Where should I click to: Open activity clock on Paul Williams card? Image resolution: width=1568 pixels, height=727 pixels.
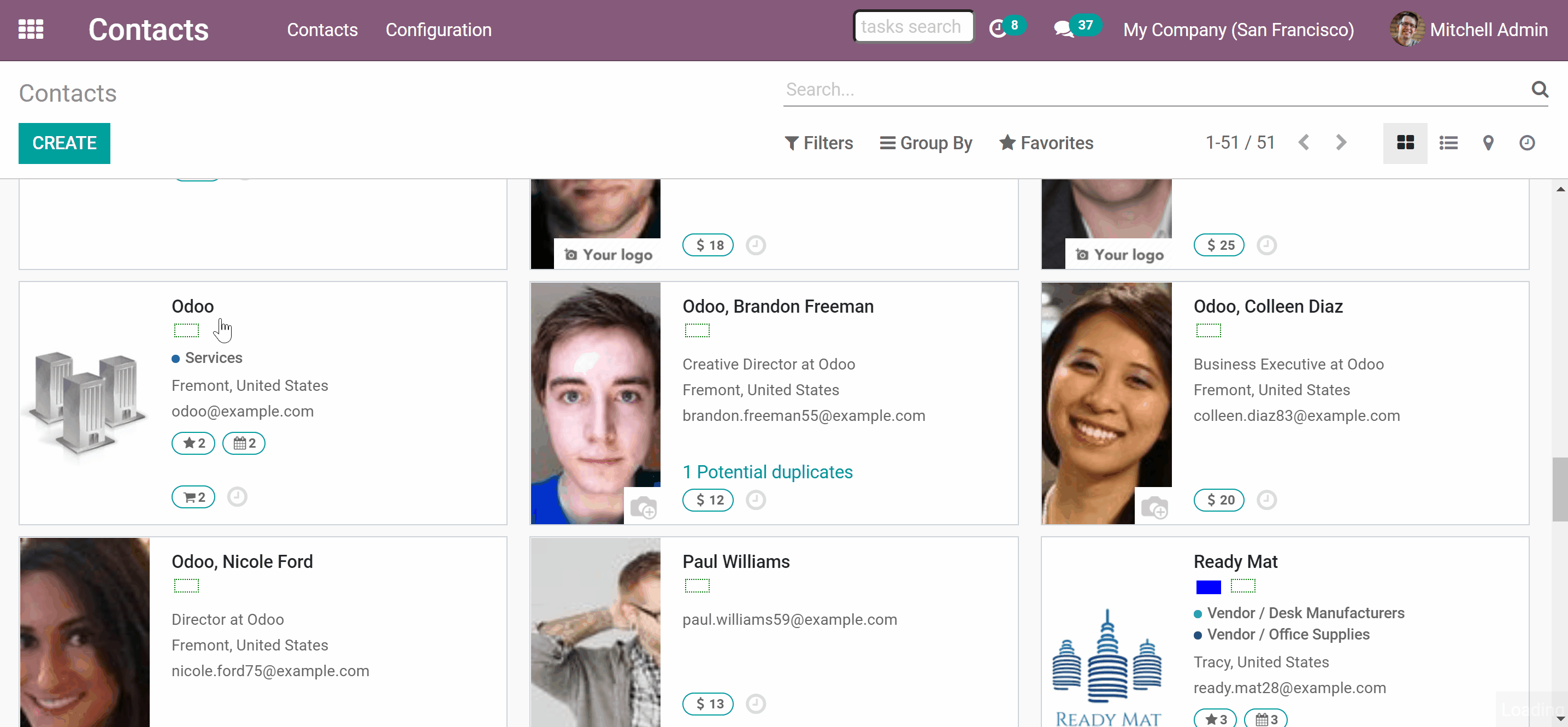pos(756,704)
